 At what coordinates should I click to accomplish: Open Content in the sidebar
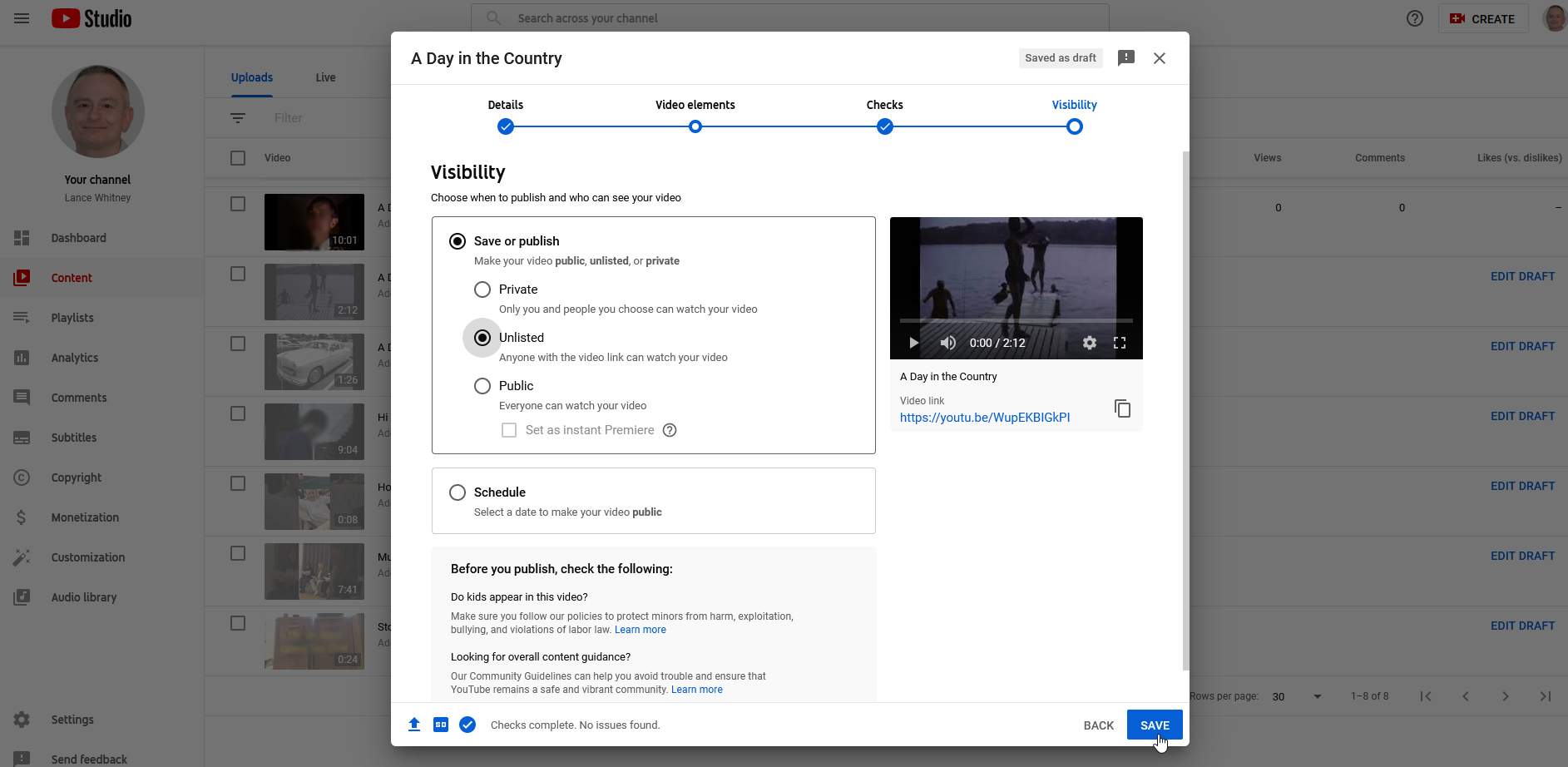pyautogui.click(x=101, y=278)
